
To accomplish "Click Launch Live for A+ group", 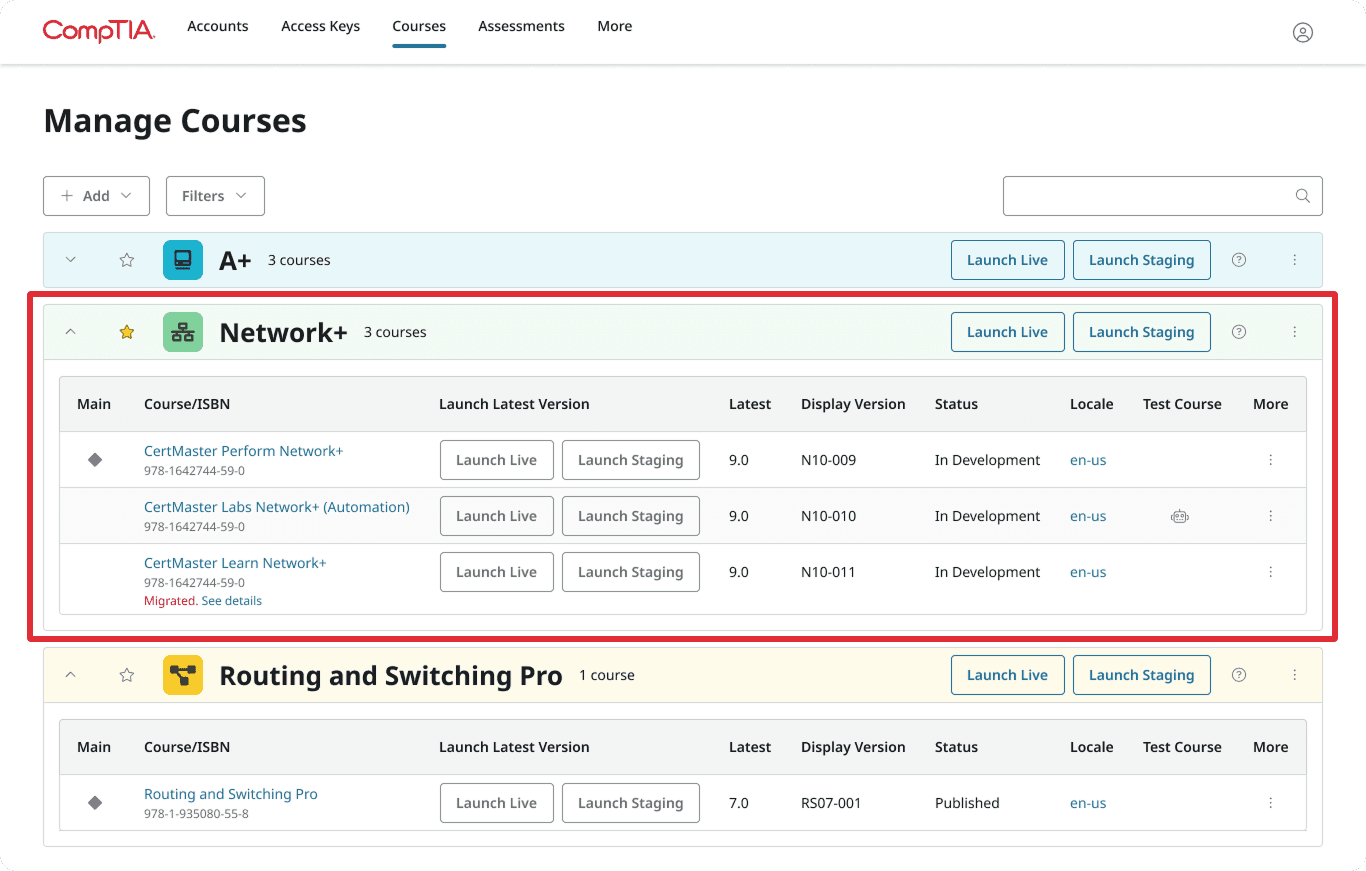I will point(1007,260).
